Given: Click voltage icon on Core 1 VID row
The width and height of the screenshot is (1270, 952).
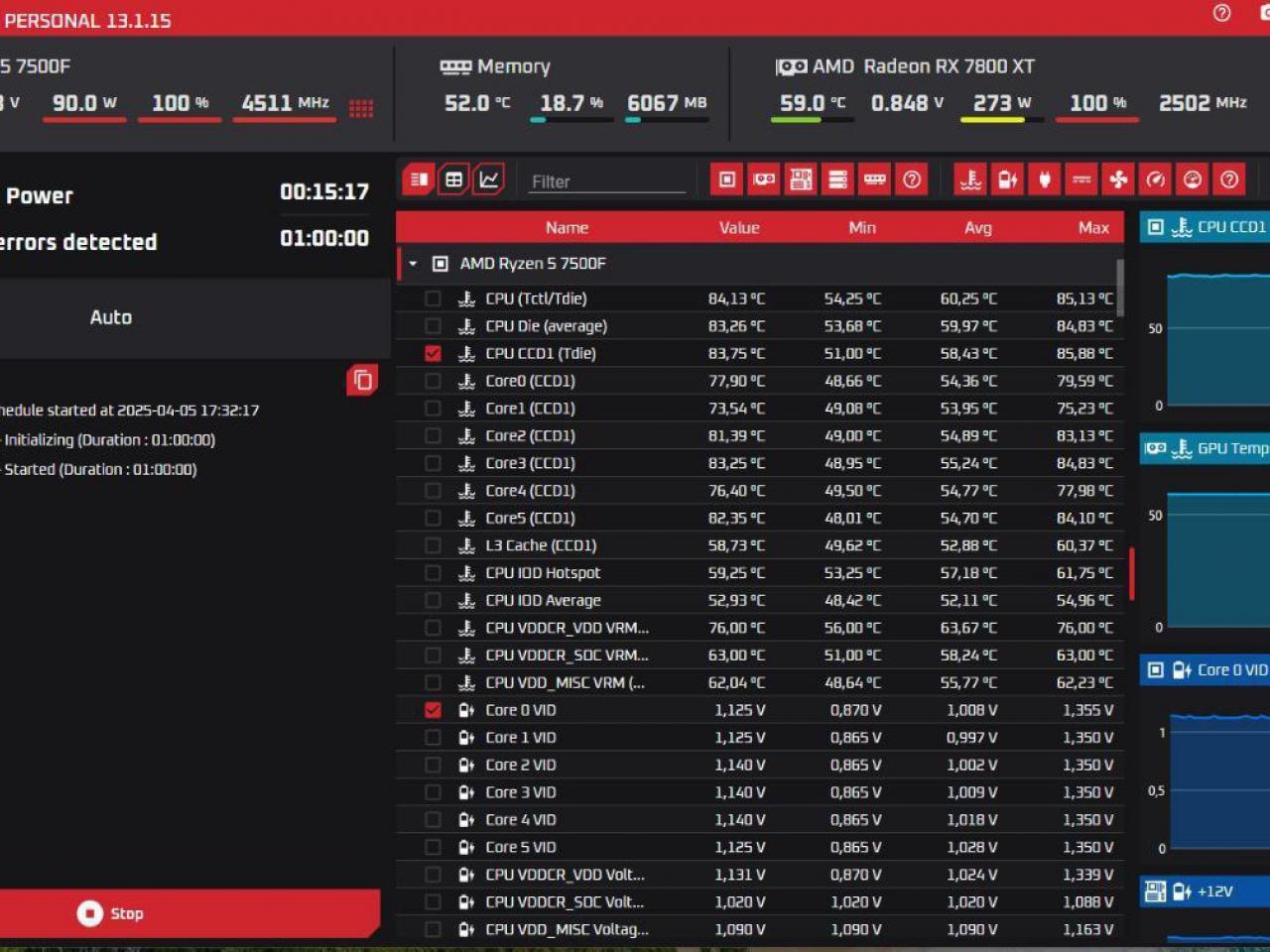Looking at the screenshot, I should [x=466, y=738].
